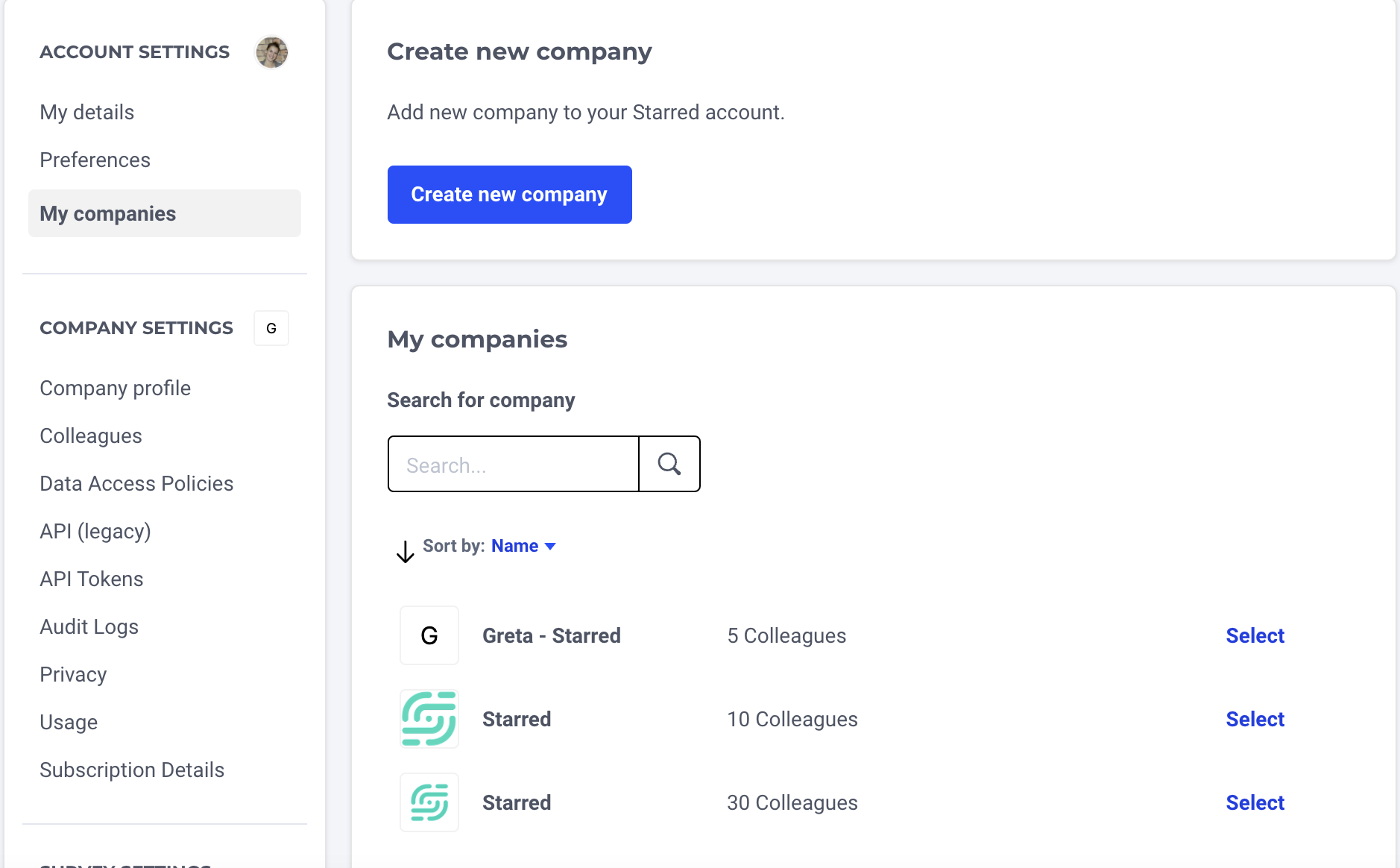View Audit Logs

[x=89, y=626]
